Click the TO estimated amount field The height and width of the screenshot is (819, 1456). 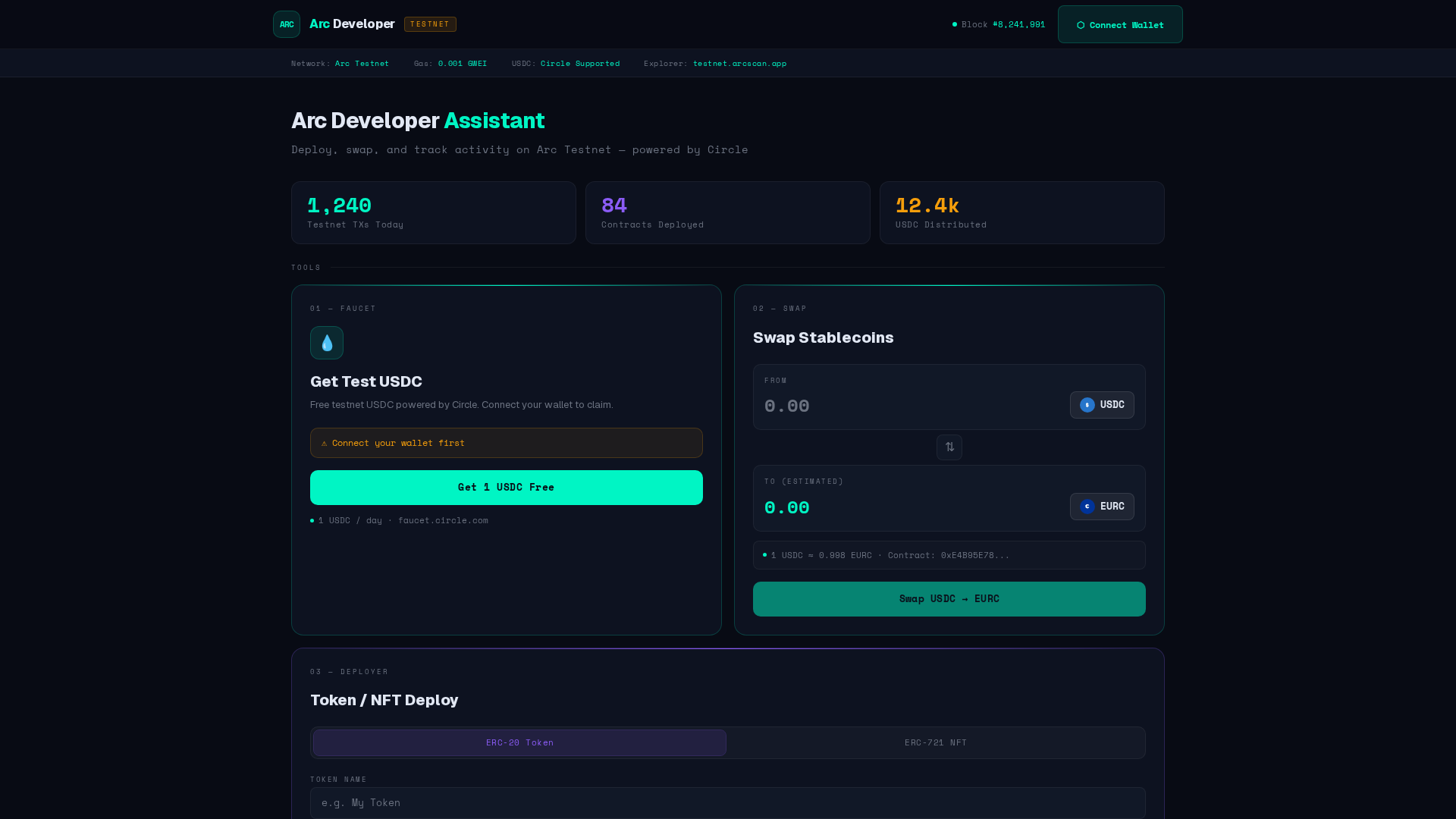(x=912, y=507)
